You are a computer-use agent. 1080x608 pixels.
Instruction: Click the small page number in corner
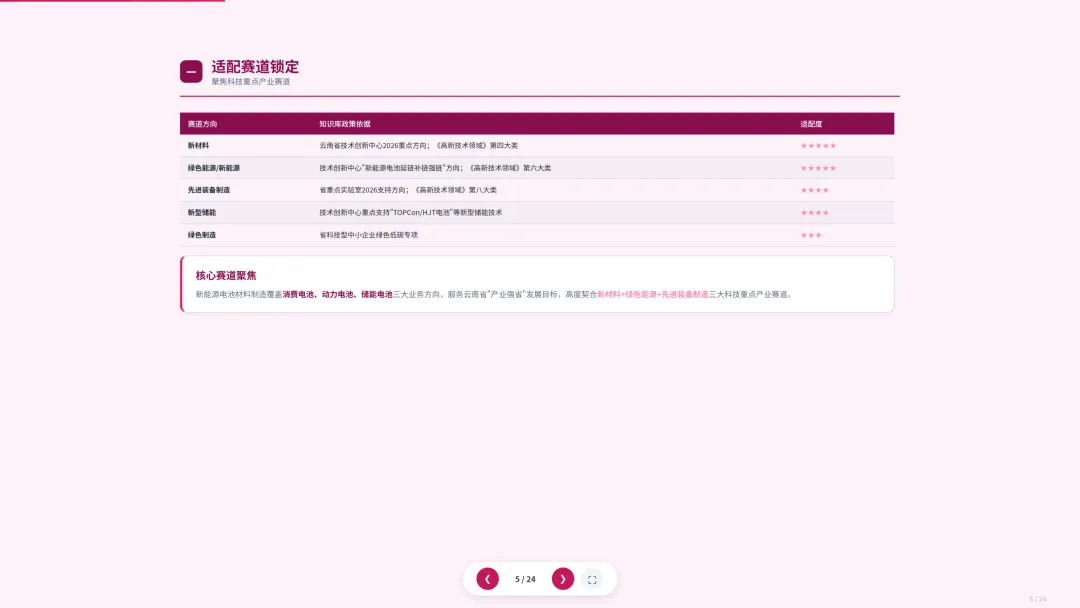pyautogui.click(x=1038, y=599)
